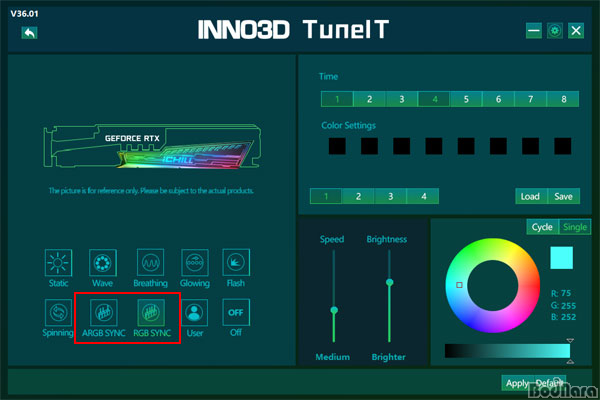The image size is (600, 400).
Task: Select Time slot 5
Action: click(466, 99)
